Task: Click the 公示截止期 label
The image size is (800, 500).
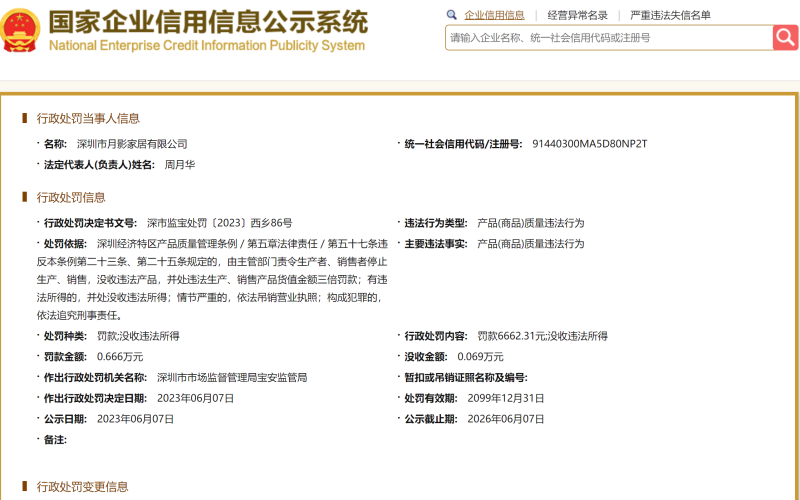Action: [431, 419]
